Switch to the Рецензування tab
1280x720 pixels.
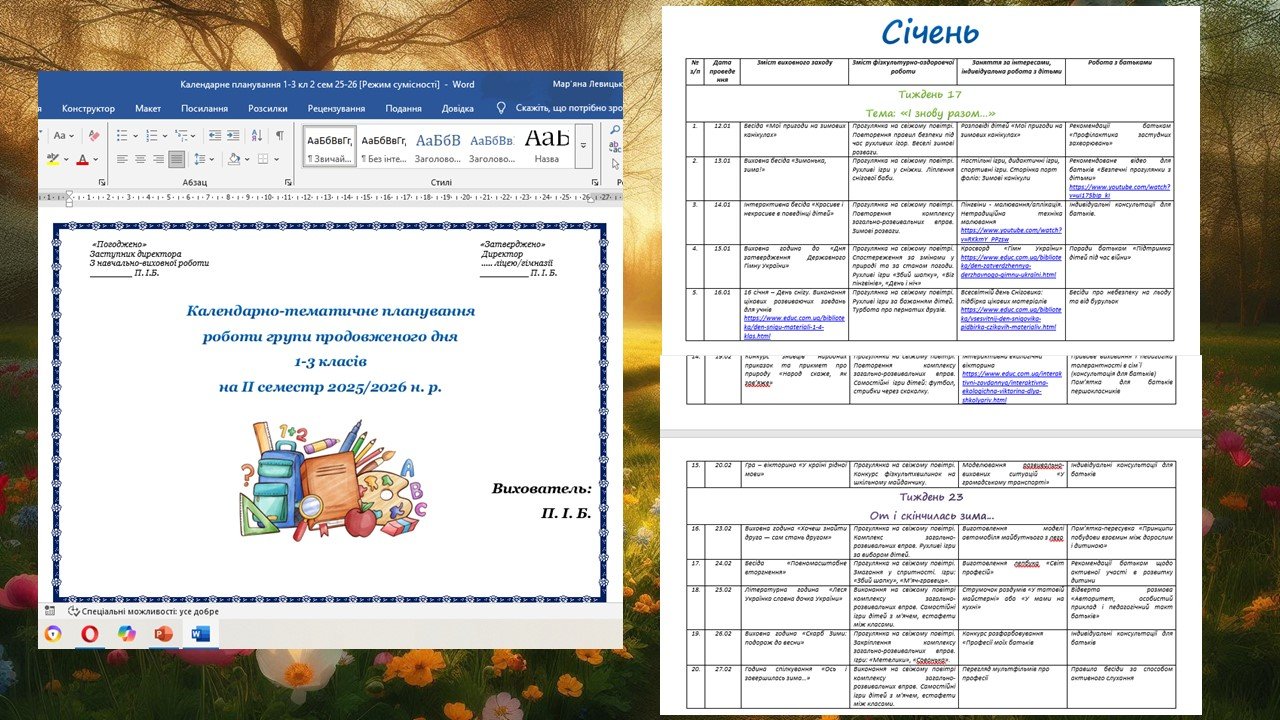[336, 108]
